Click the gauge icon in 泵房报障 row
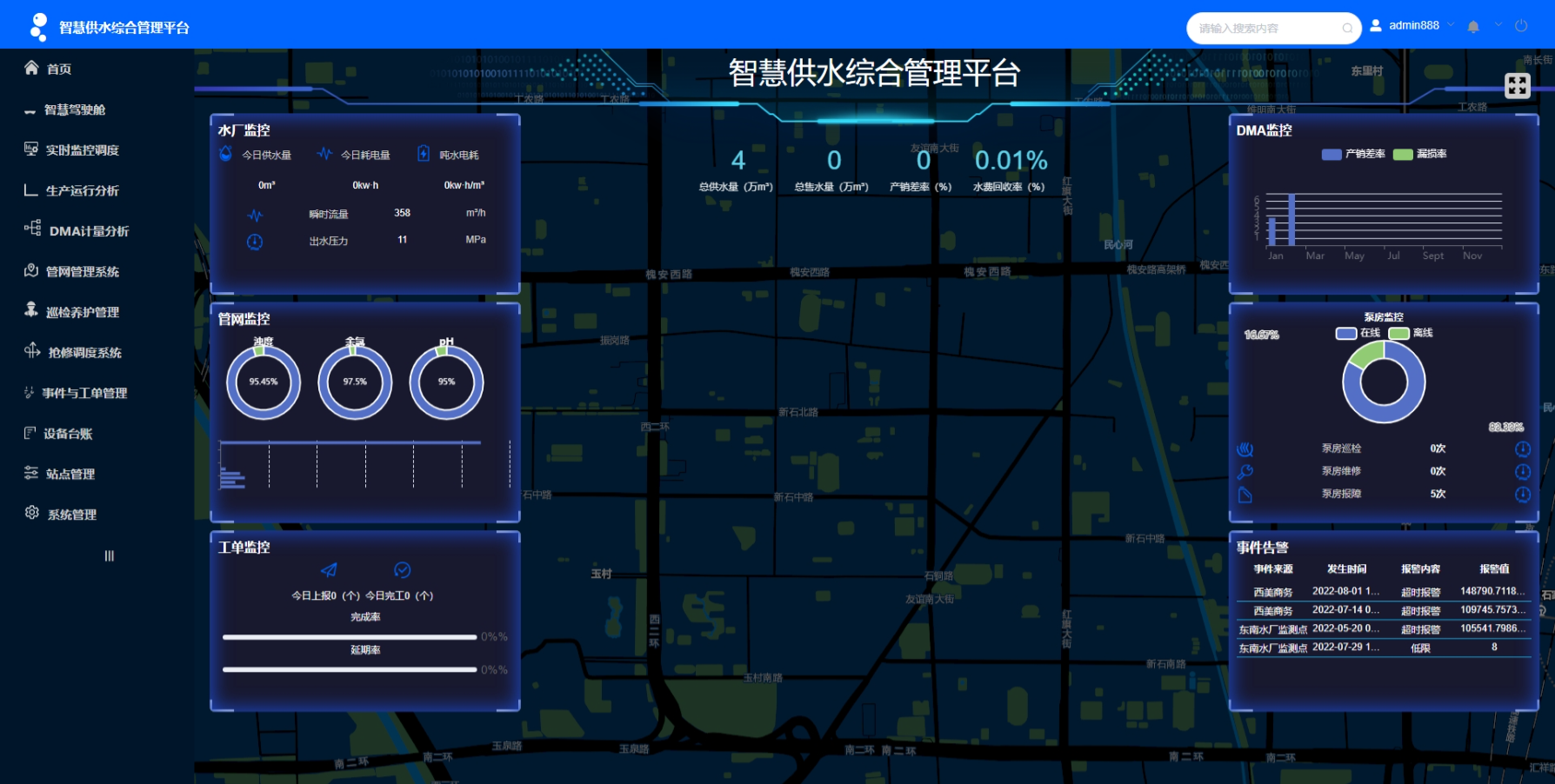The height and width of the screenshot is (784, 1555). coord(1523,495)
